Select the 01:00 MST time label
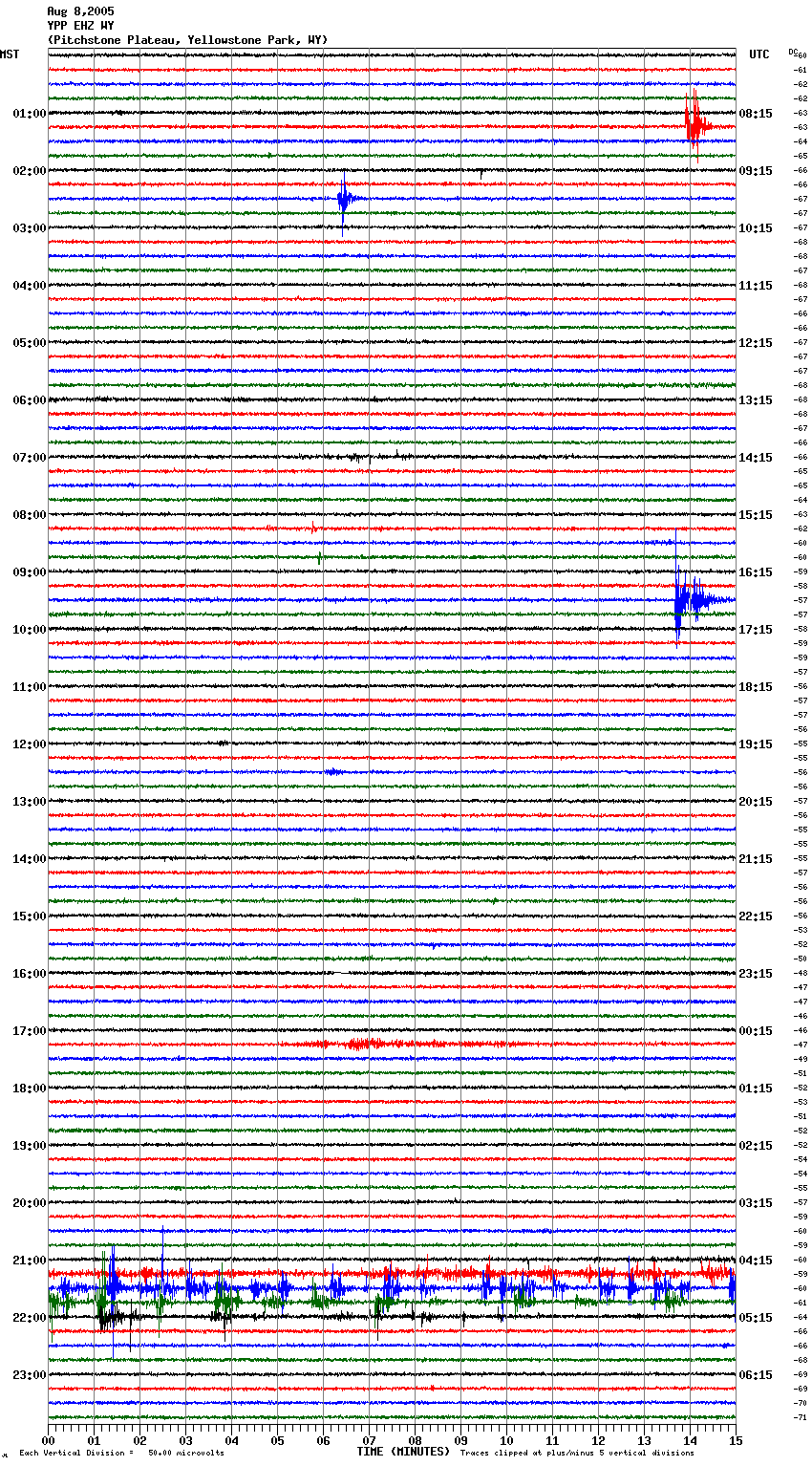Image resolution: width=812 pixels, height=1466 pixels. [30, 114]
